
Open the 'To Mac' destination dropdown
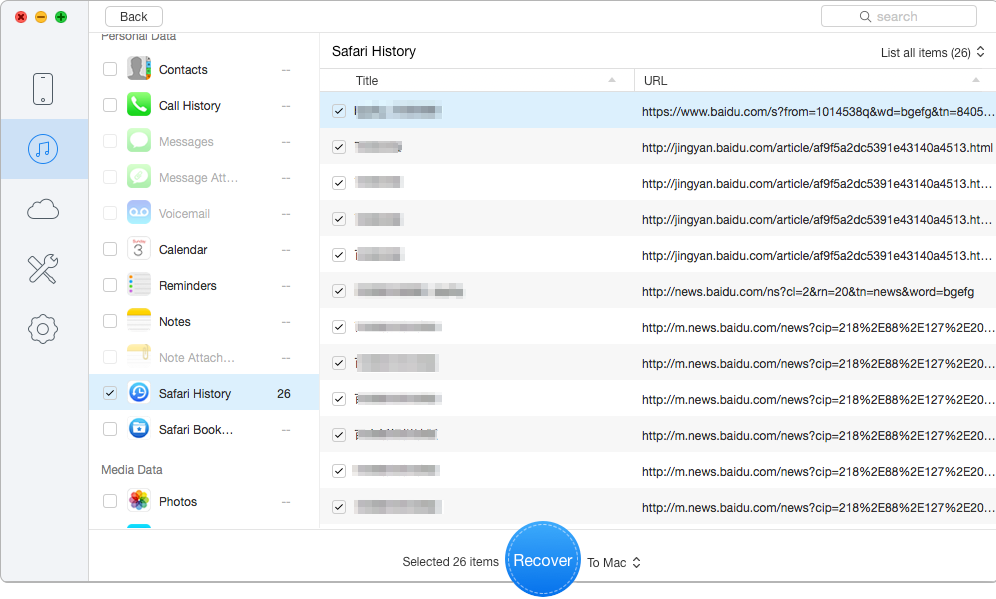coord(614,563)
